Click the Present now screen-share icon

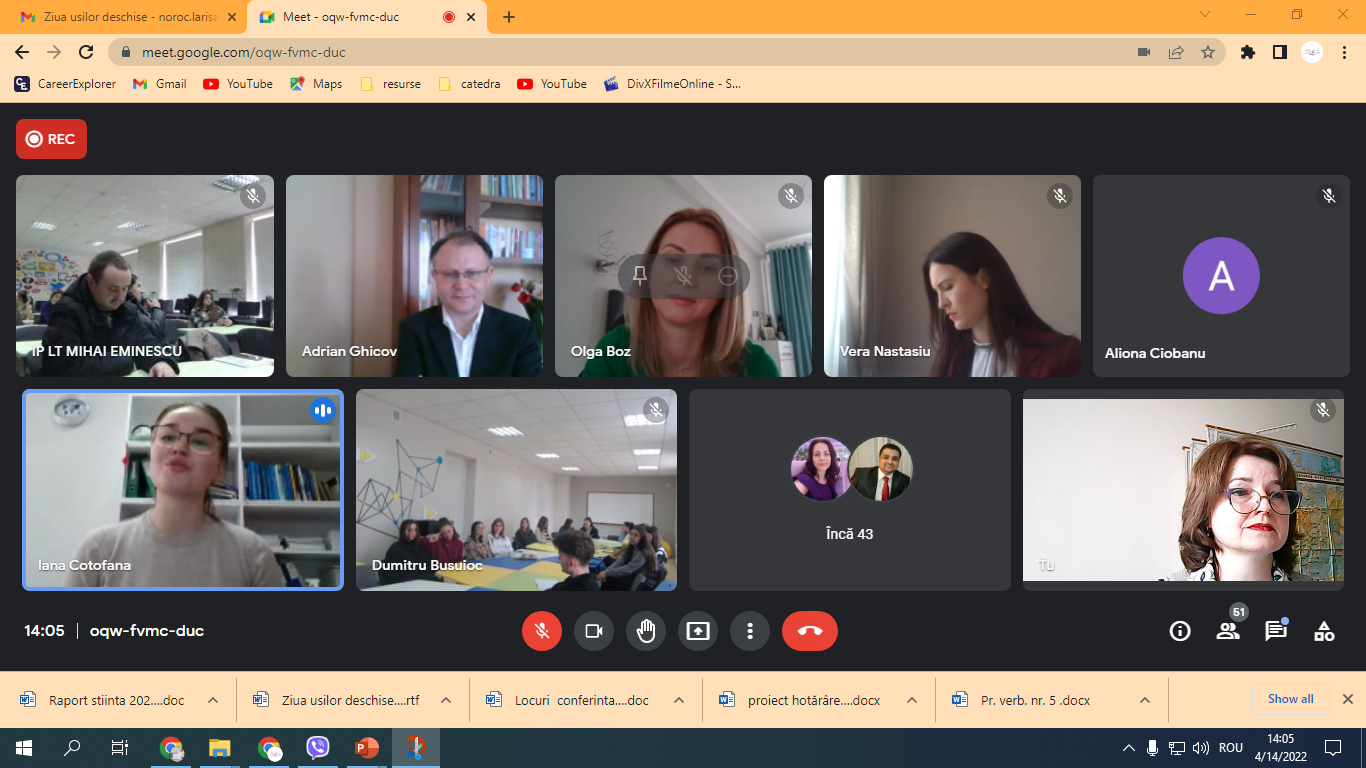pyautogui.click(x=698, y=631)
